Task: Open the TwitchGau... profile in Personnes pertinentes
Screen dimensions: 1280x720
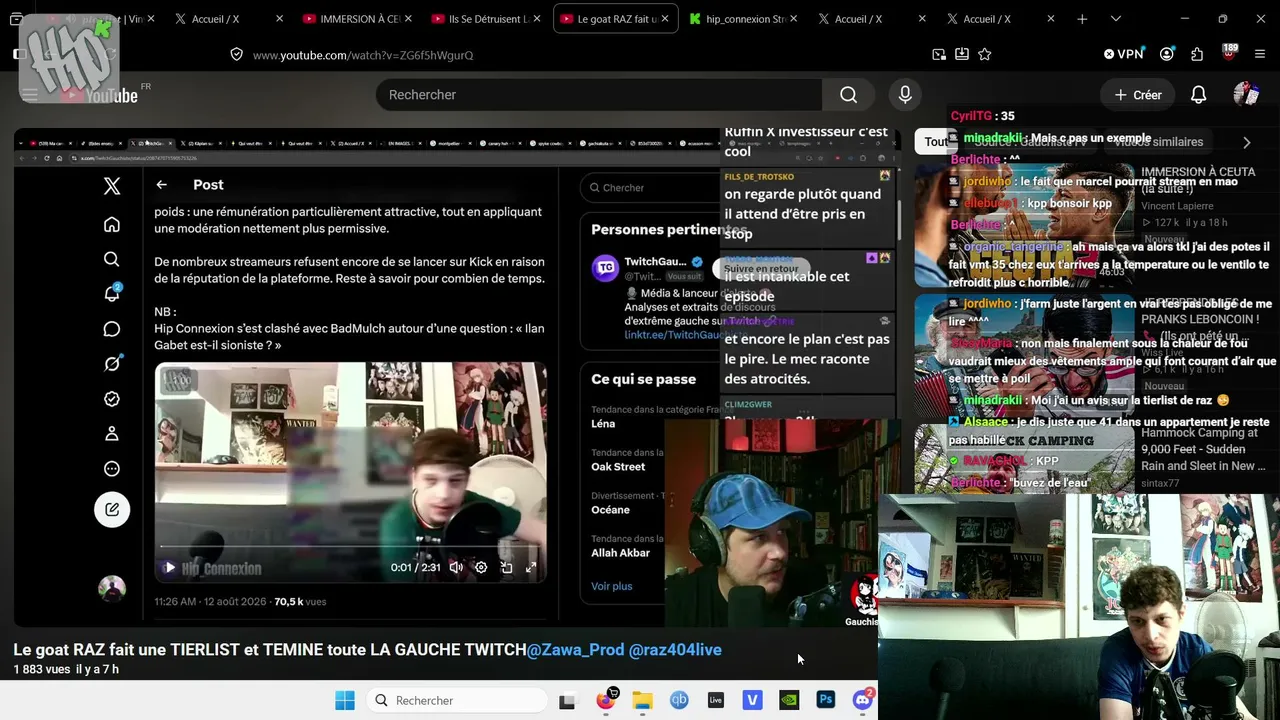Action: coord(656,262)
